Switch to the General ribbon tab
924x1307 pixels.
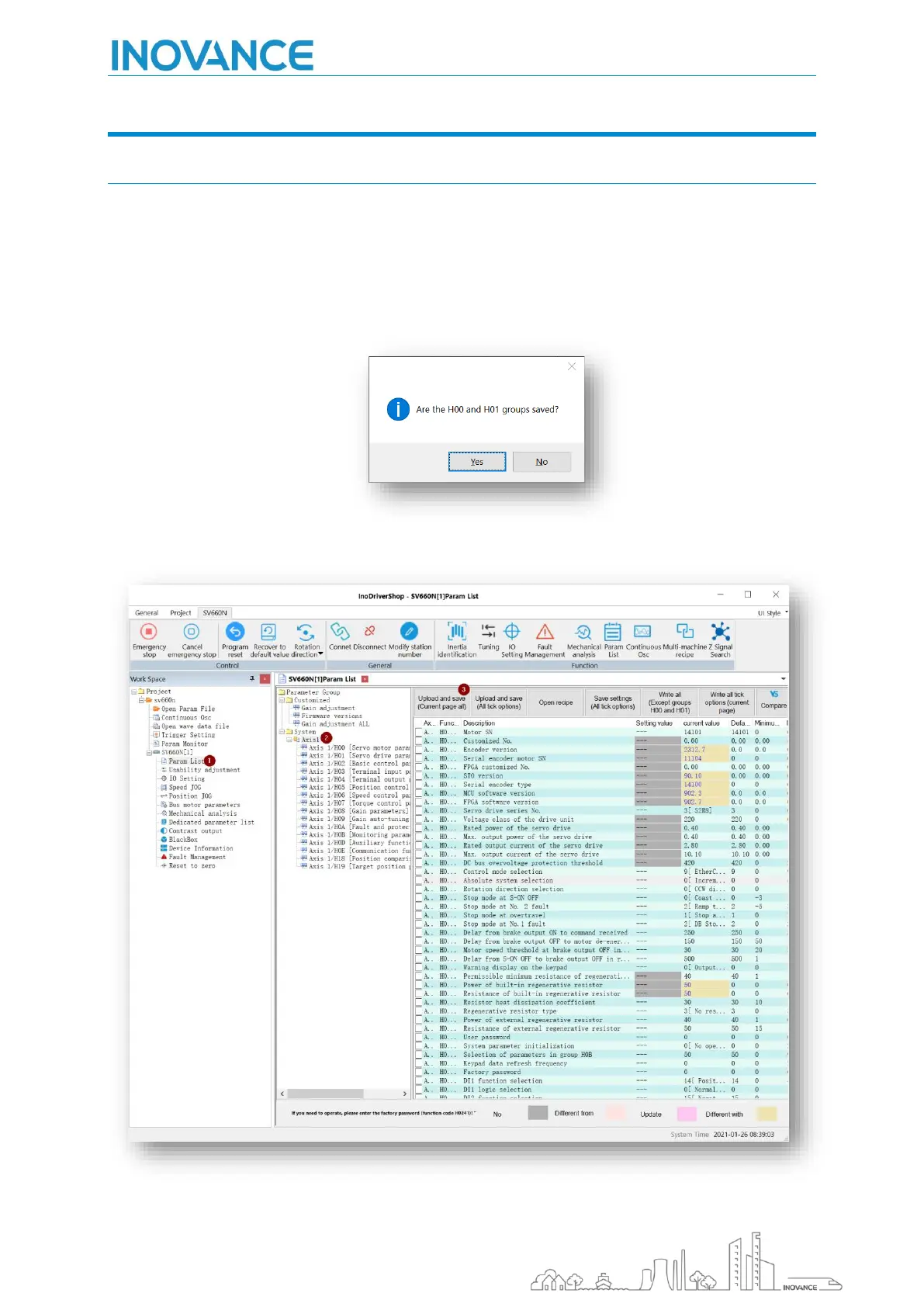(147, 613)
